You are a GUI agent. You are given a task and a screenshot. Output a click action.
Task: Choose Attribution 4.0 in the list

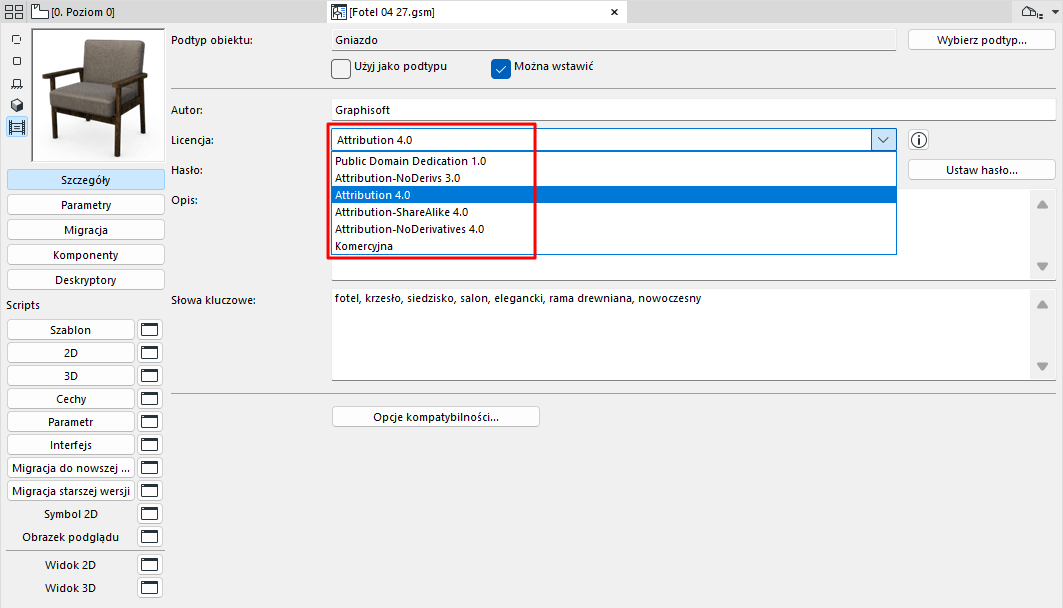[614, 195]
